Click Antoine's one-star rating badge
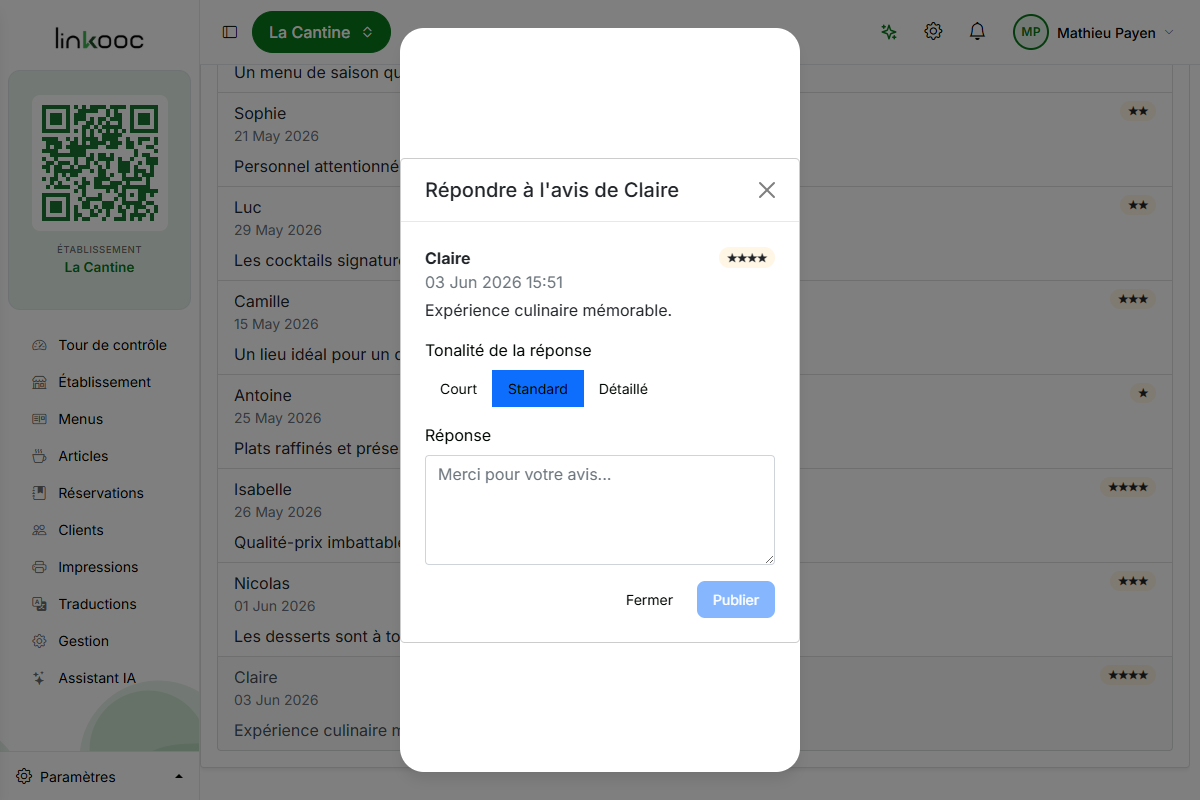Viewport: 1200px width, 800px height. [x=1143, y=393]
